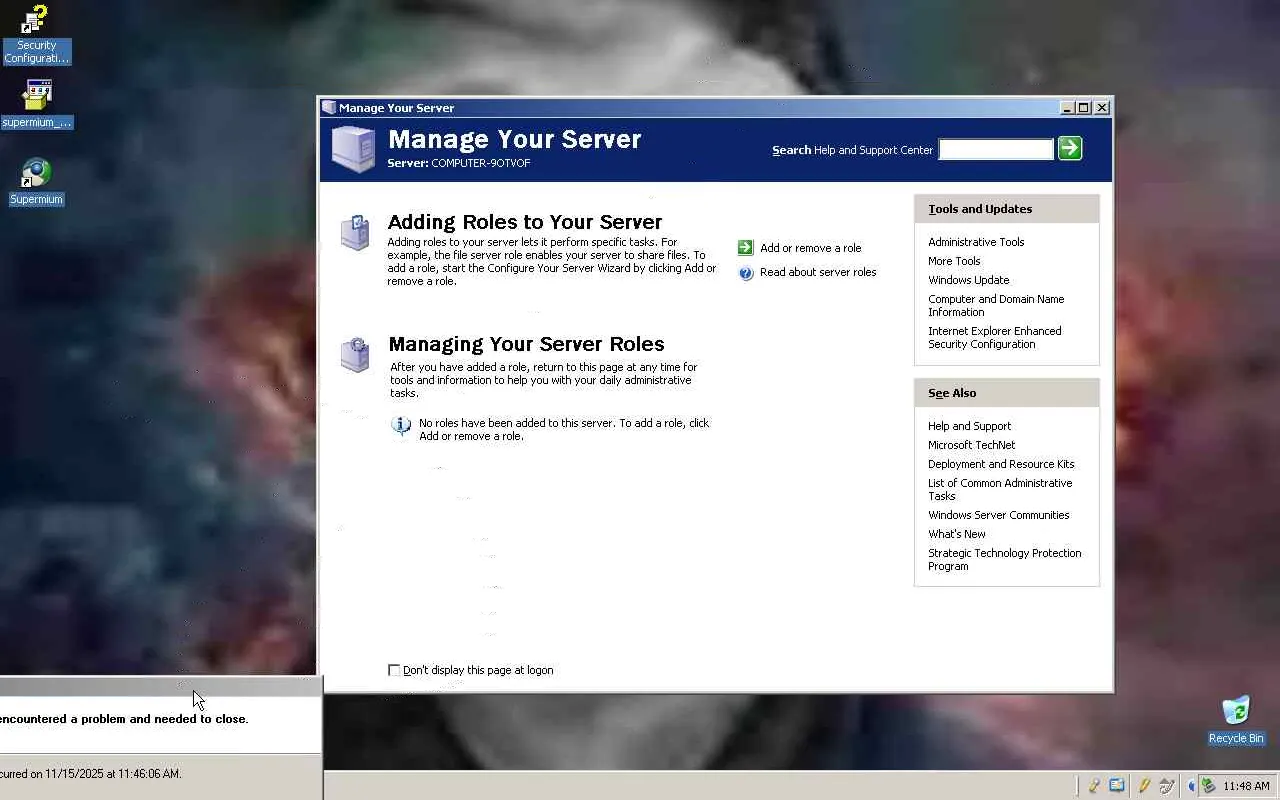
Task: Click the error dialog's 11/15/2025 timestamp line
Action: click(91, 774)
